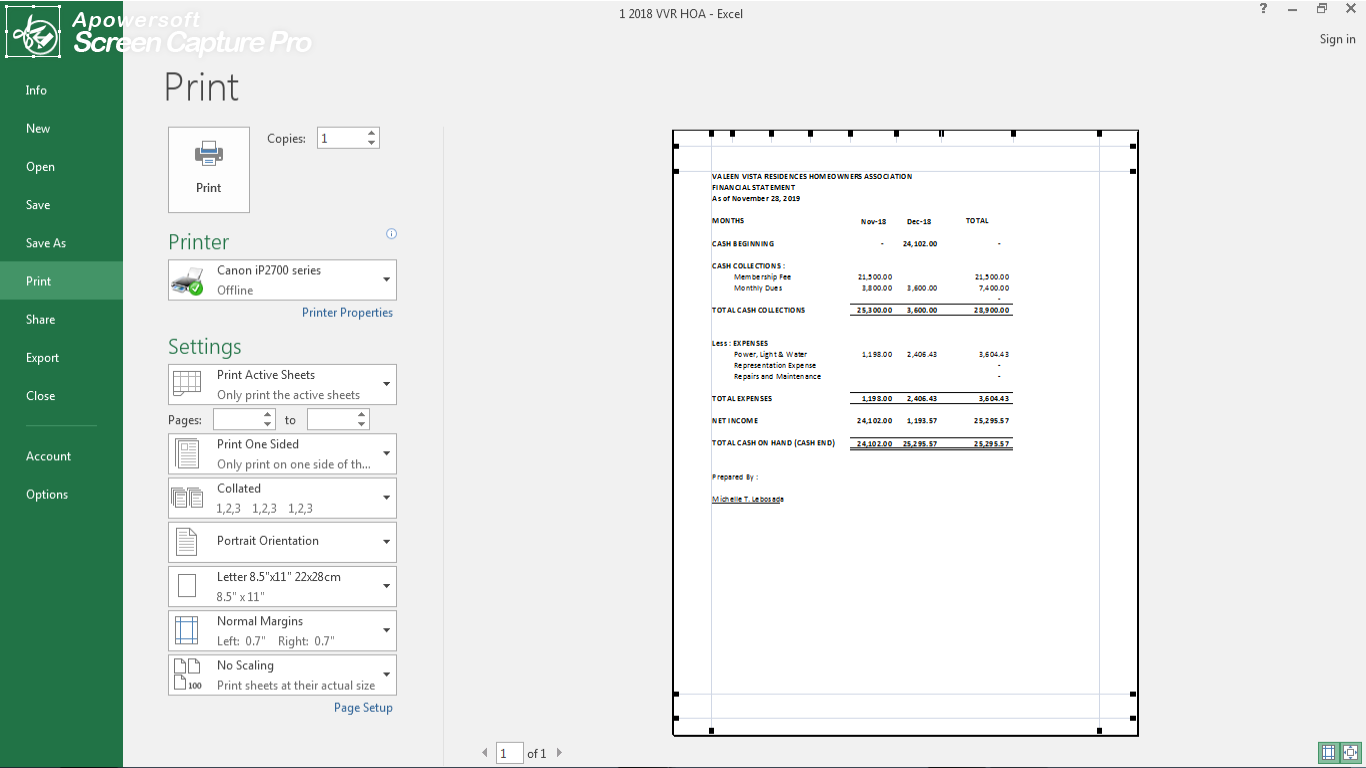1366x768 pixels.
Task: Click the Pages starting page field
Action: point(237,420)
